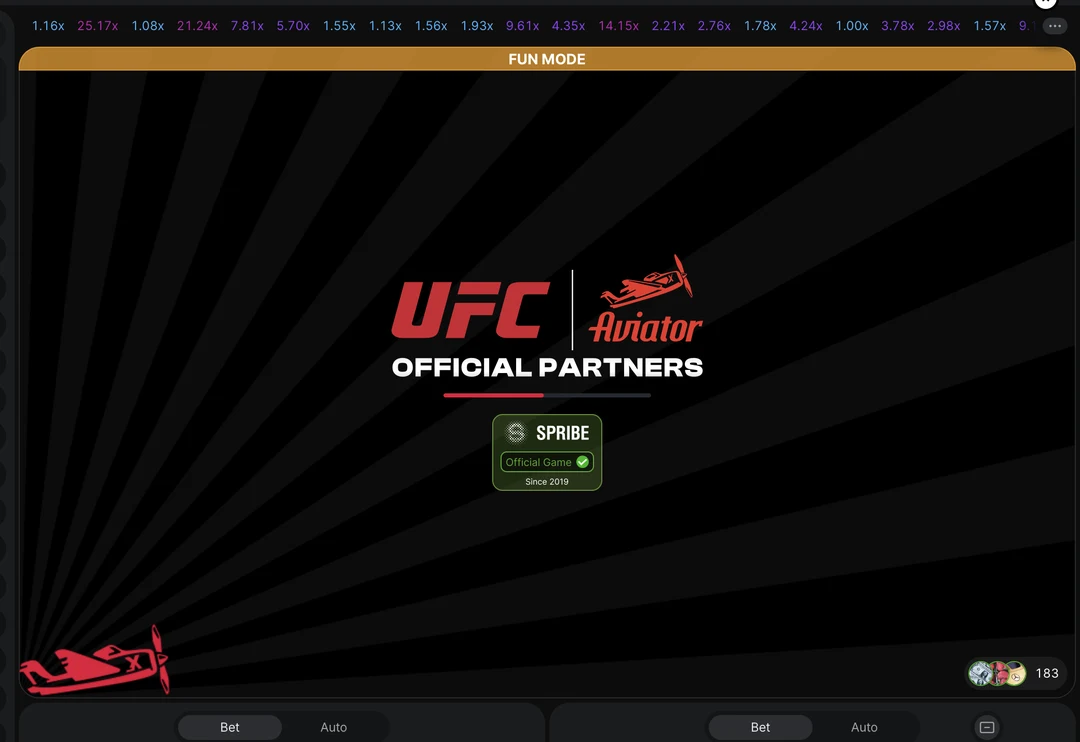The image size is (1080, 742).
Task: Click the UFC logo
Action: tap(470, 309)
